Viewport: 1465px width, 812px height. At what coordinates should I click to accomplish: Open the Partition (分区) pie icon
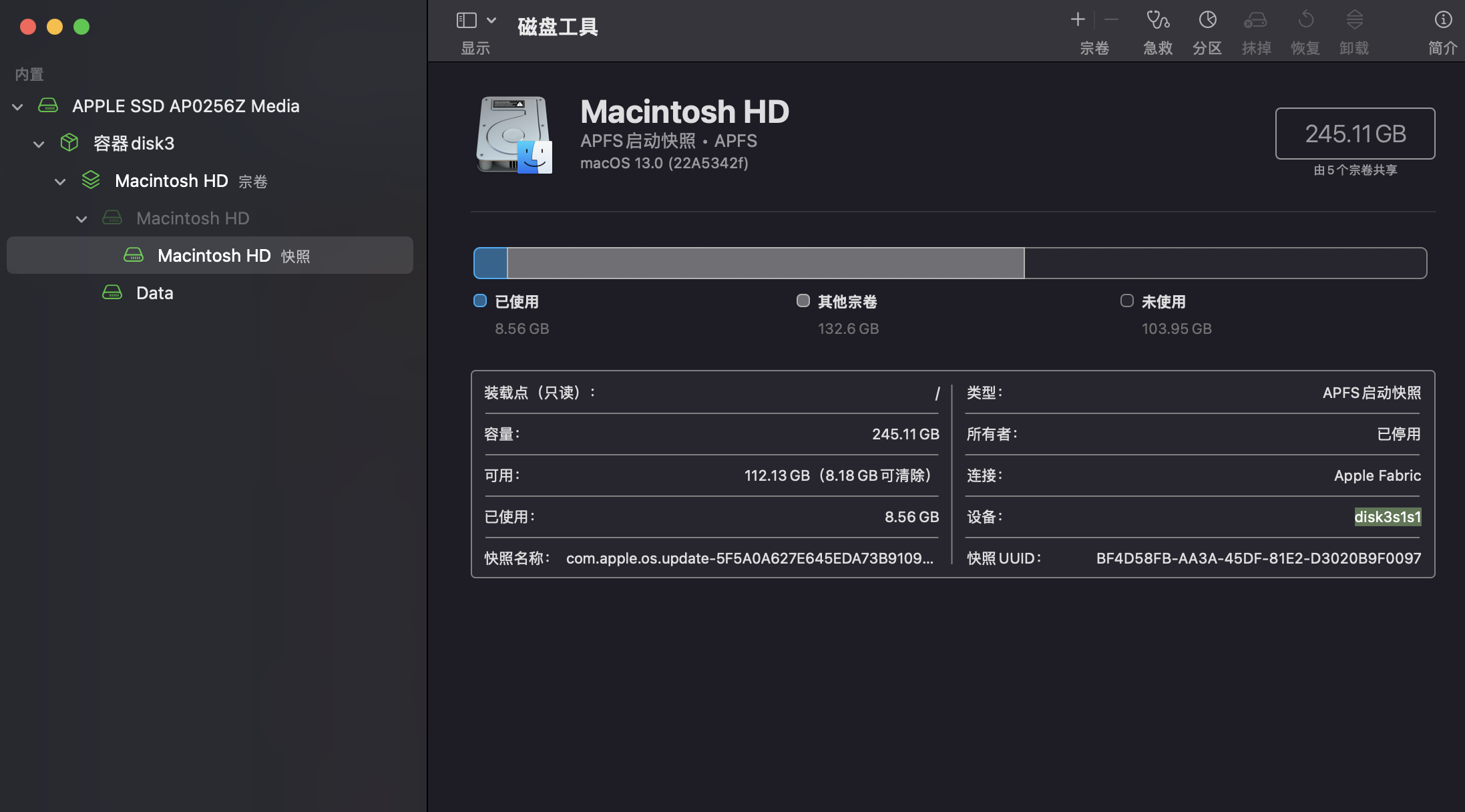click(x=1207, y=20)
